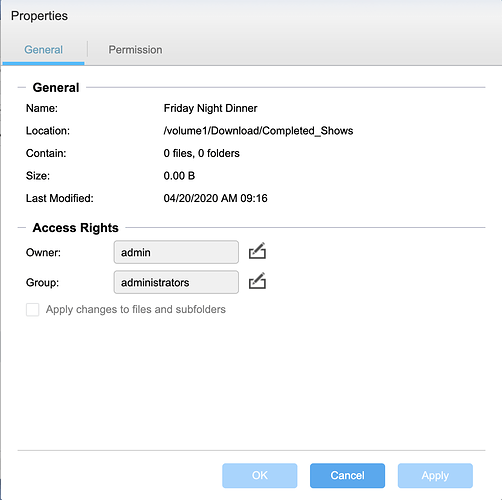
Task: Click the location path /volume1/Download/Completed_Shows
Action: 258,131
